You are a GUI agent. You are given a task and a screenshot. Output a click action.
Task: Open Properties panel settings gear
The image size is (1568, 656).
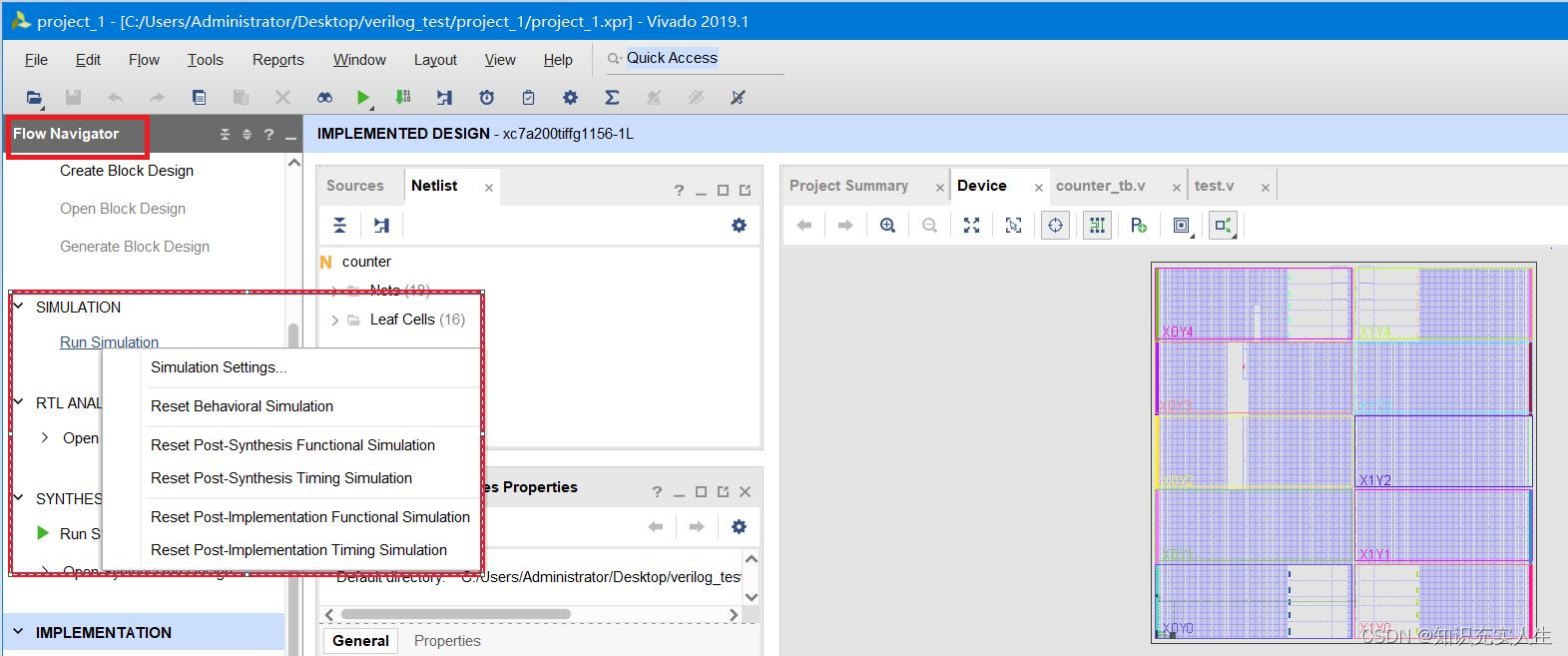click(x=739, y=527)
